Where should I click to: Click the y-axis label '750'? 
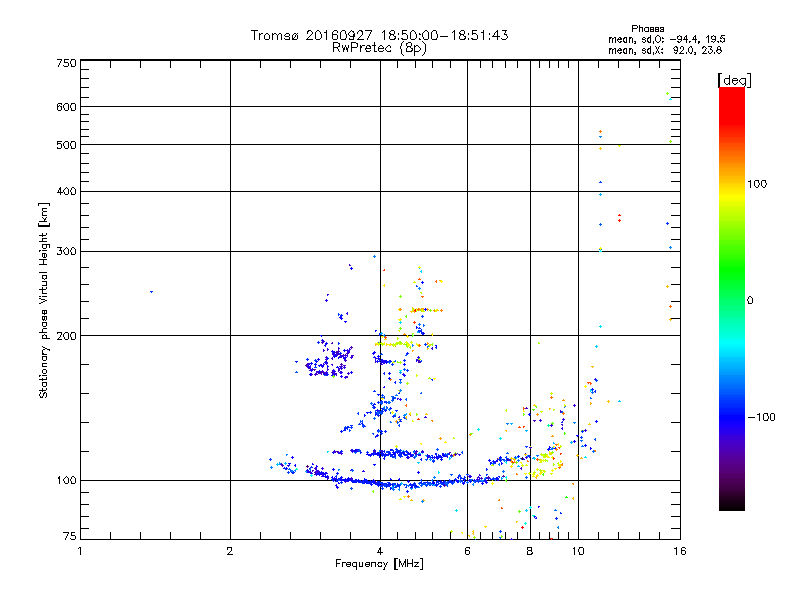pyautogui.click(x=66, y=63)
